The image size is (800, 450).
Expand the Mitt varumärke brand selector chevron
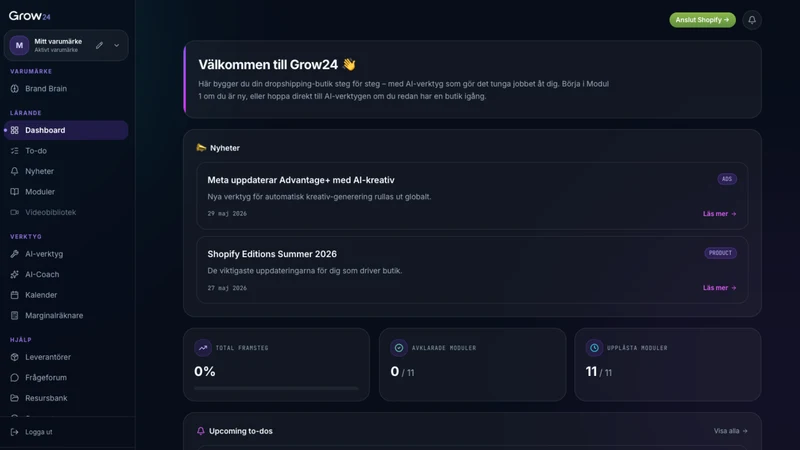point(117,45)
